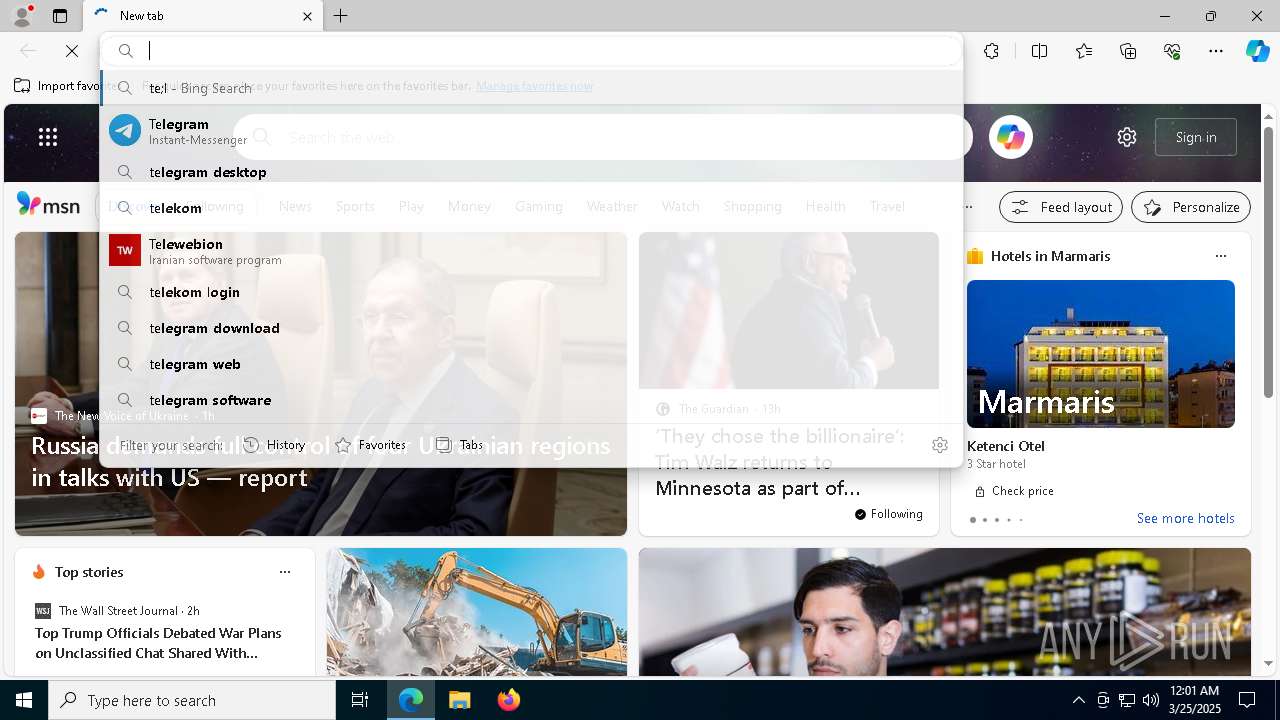This screenshot has width=1280, height=720.
Task: Stop loading the page with the X button
Action: (72, 51)
